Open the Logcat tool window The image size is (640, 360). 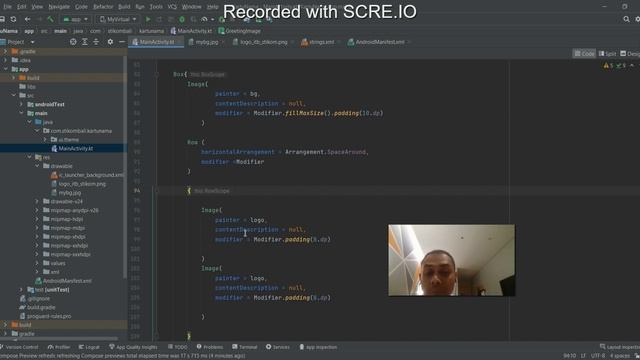tap(89, 347)
